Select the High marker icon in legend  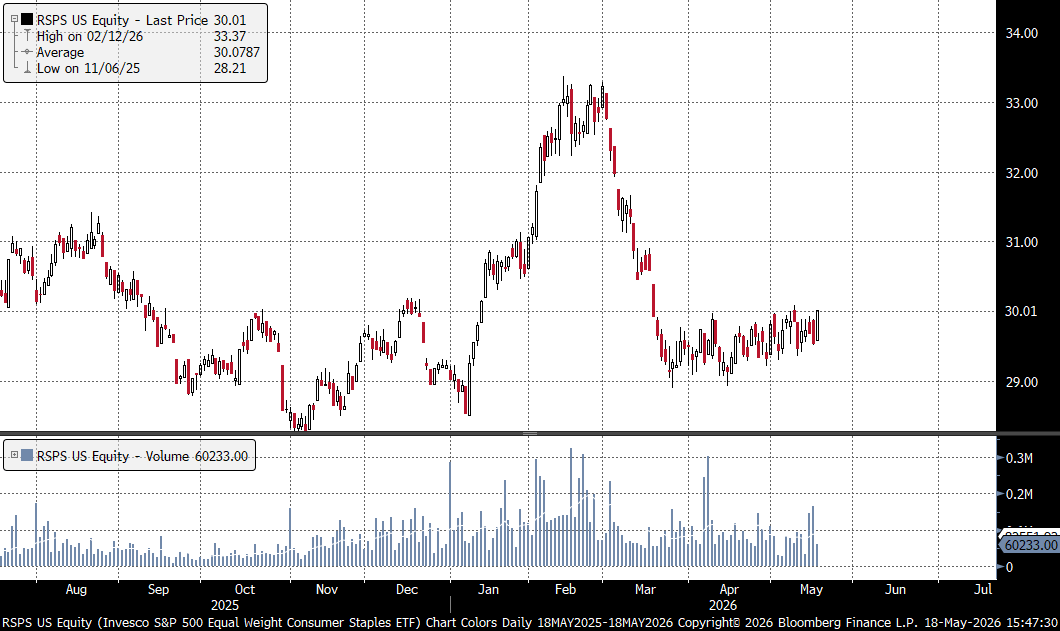click(x=27, y=36)
